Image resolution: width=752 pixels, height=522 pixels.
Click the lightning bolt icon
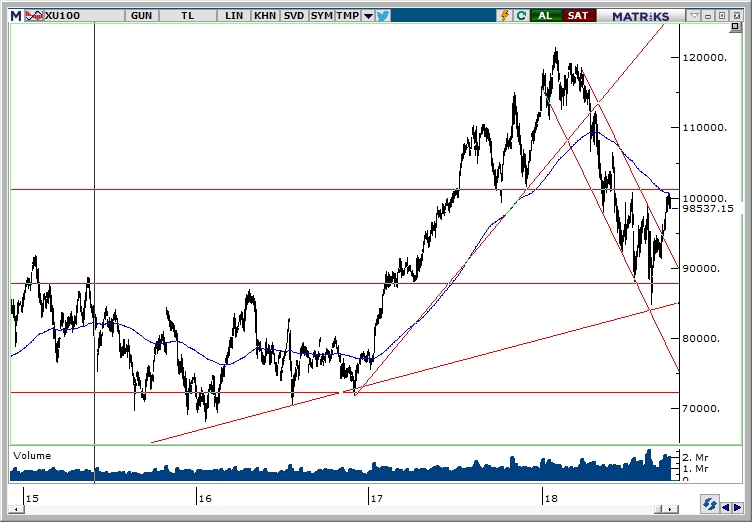point(505,16)
